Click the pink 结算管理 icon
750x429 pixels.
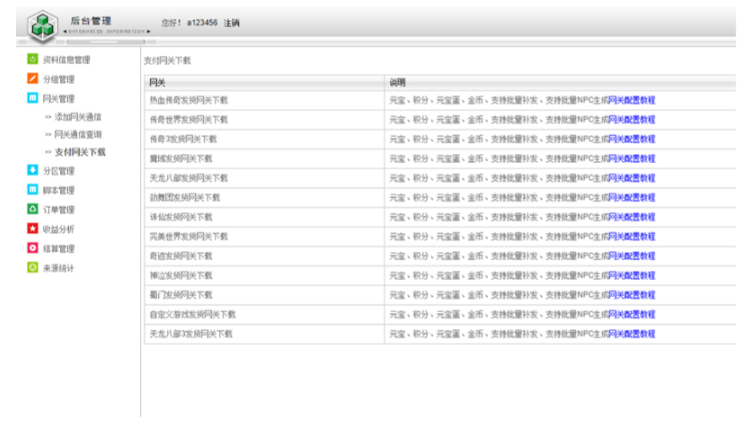tap(33, 248)
